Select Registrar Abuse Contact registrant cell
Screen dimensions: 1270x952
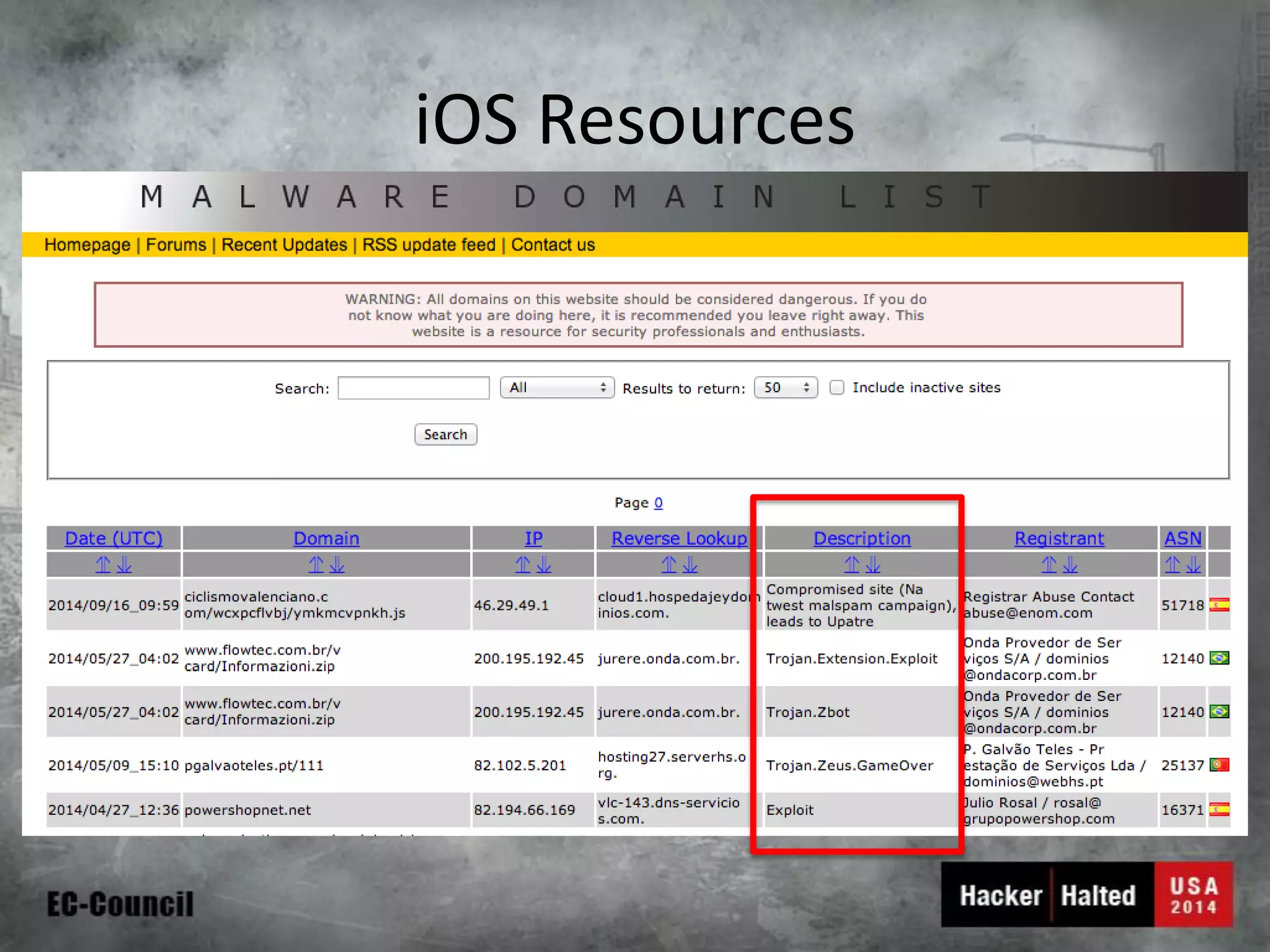[1059, 605]
